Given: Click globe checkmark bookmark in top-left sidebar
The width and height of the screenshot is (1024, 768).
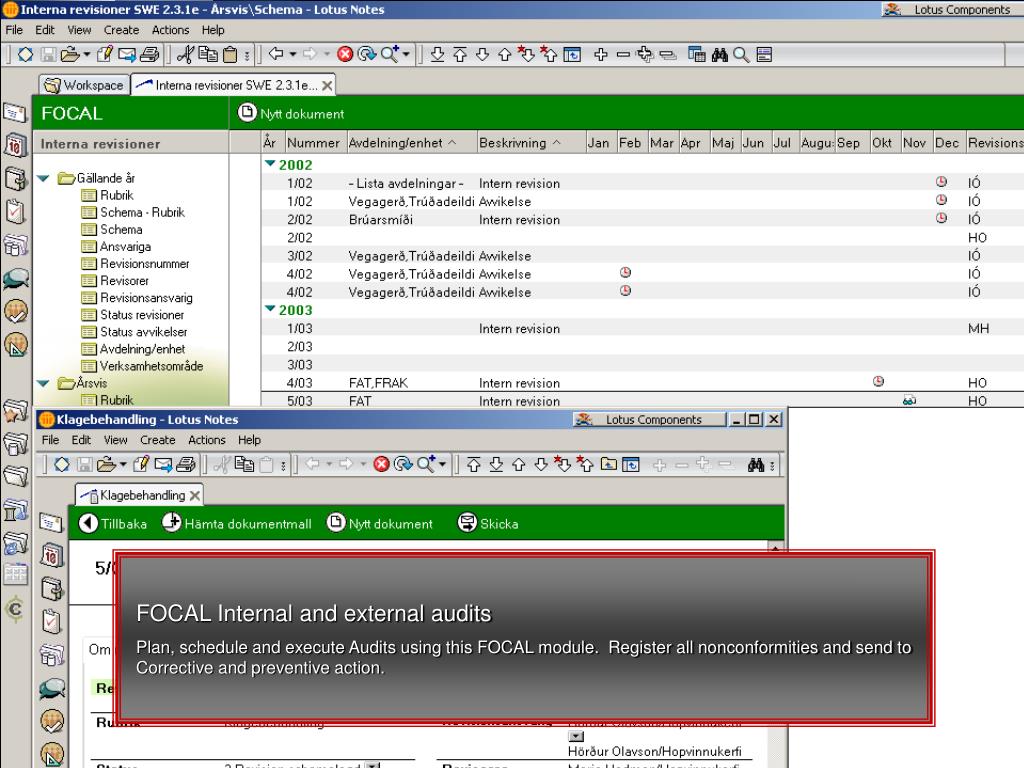Looking at the screenshot, I should point(16,311).
